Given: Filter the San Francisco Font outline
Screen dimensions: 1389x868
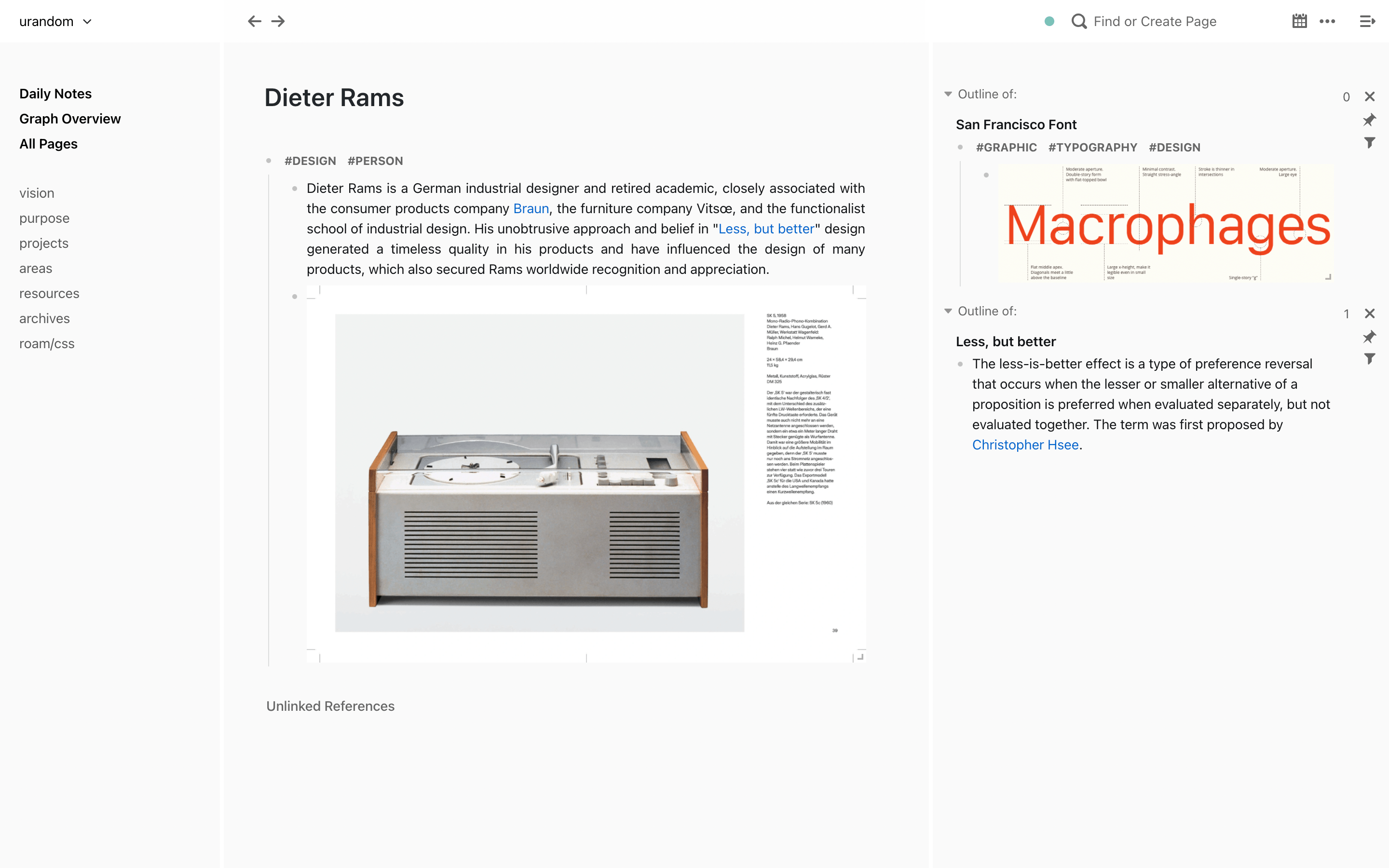Looking at the screenshot, I should coord(1370,142).
